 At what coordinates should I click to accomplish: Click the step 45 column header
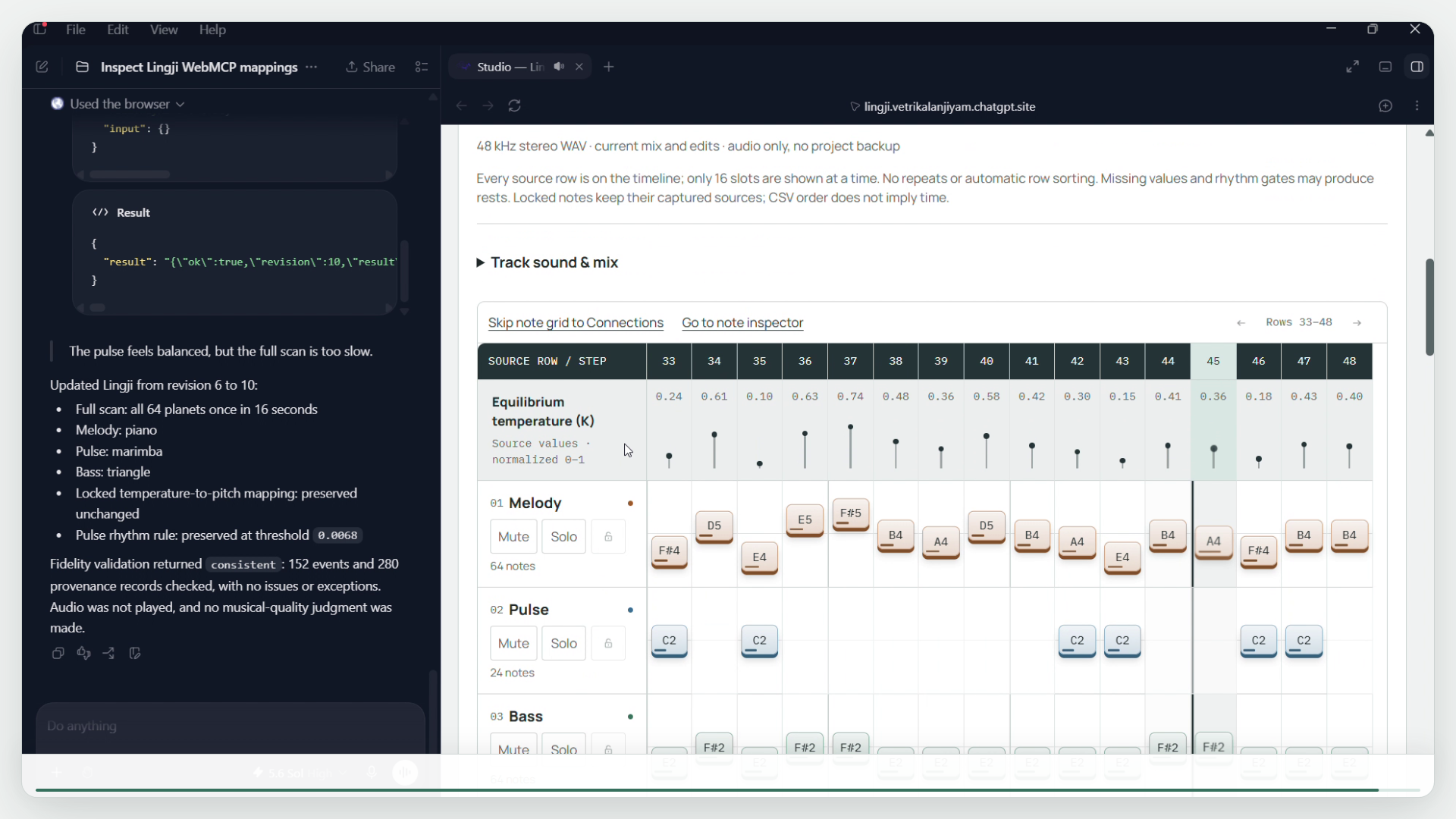pyautogui.click(x=1213, y=361)
